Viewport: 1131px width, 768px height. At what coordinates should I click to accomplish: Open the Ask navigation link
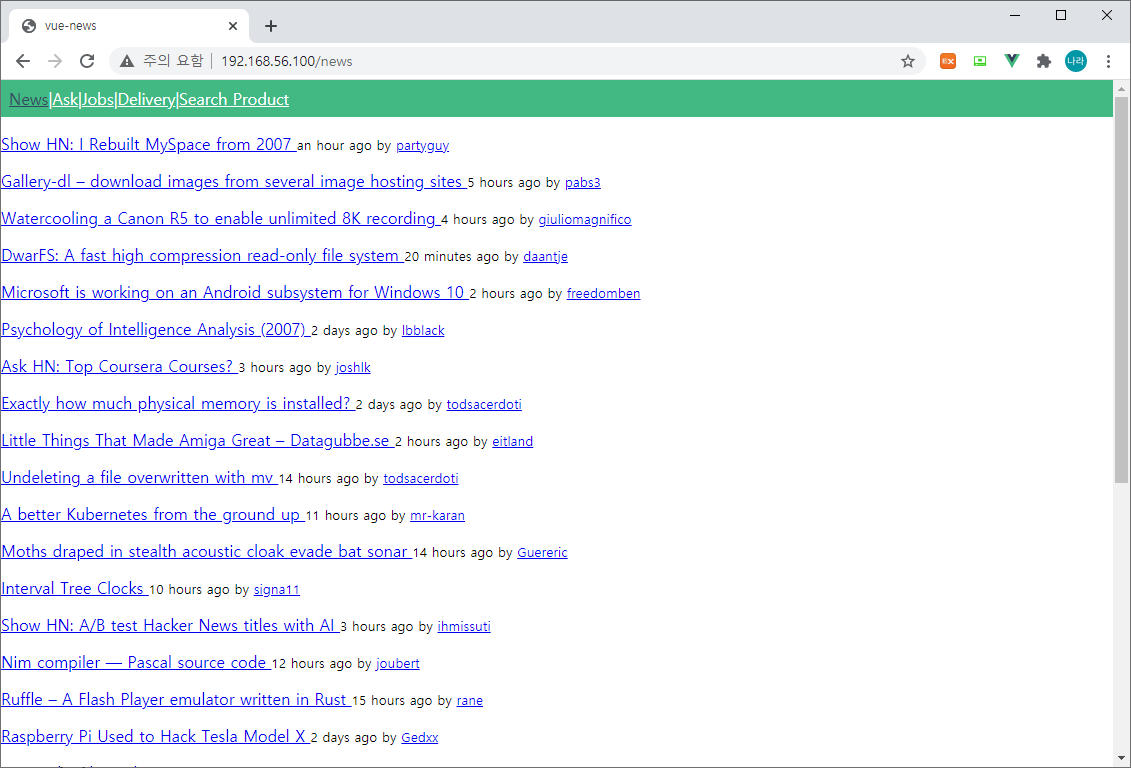tap(65, 100)
